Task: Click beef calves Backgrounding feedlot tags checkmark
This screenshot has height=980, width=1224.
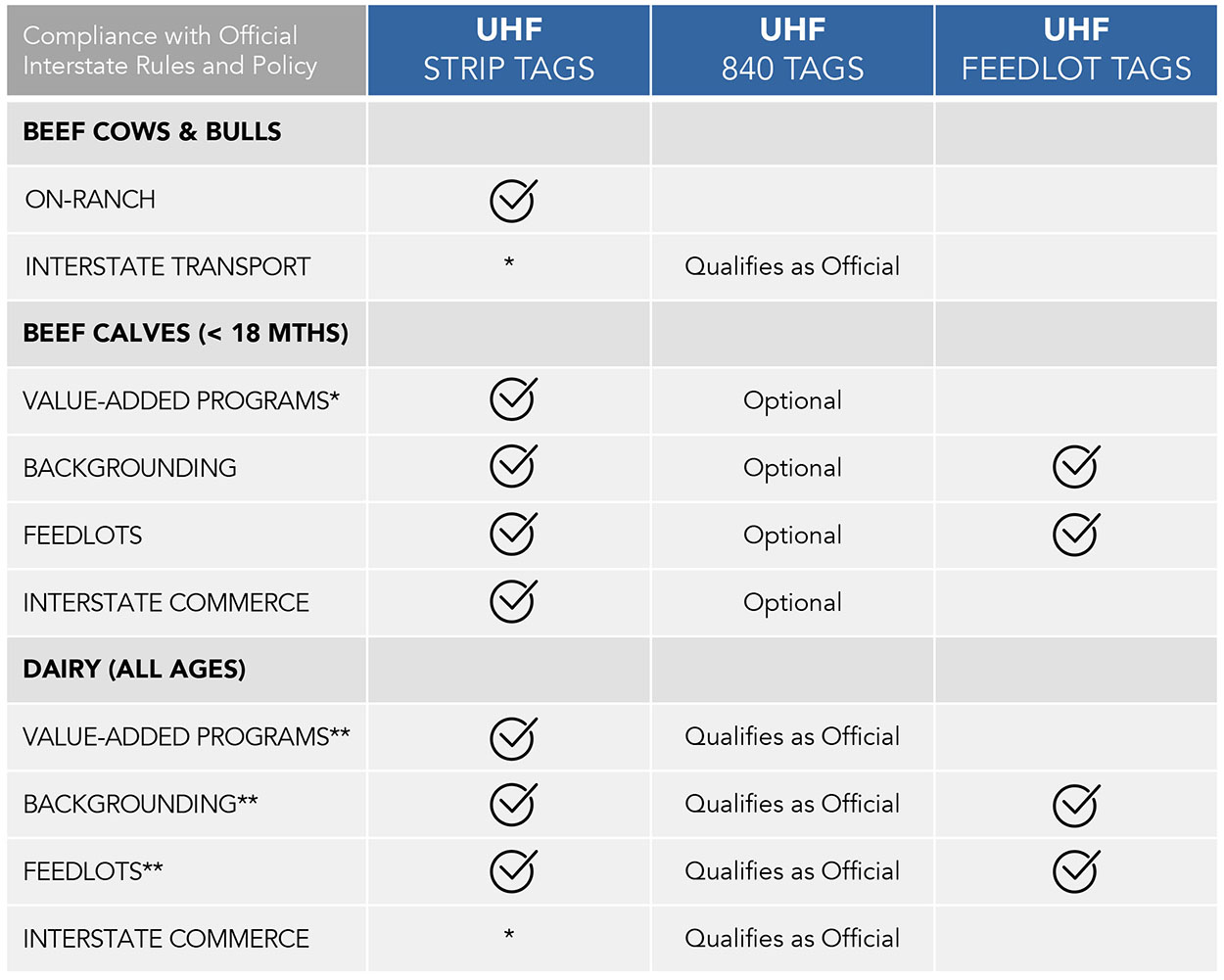Action: click(x=1075, y=467)
